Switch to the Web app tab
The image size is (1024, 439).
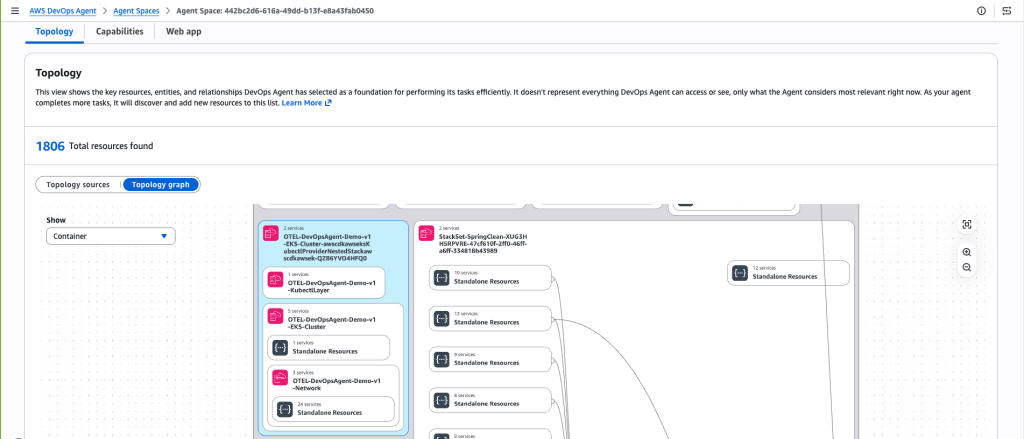(x=183, y=31)
